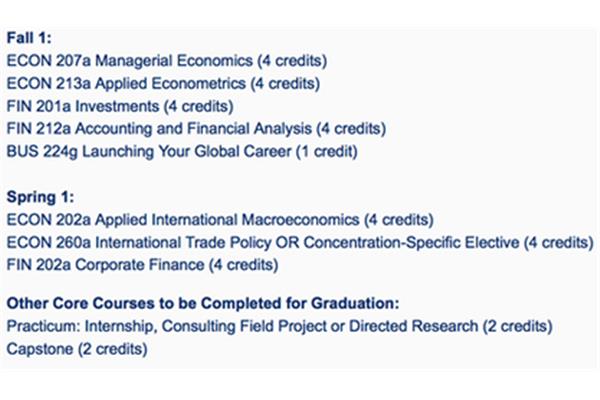Click the 1 credit label for BUS 224g

click(326, 152)
